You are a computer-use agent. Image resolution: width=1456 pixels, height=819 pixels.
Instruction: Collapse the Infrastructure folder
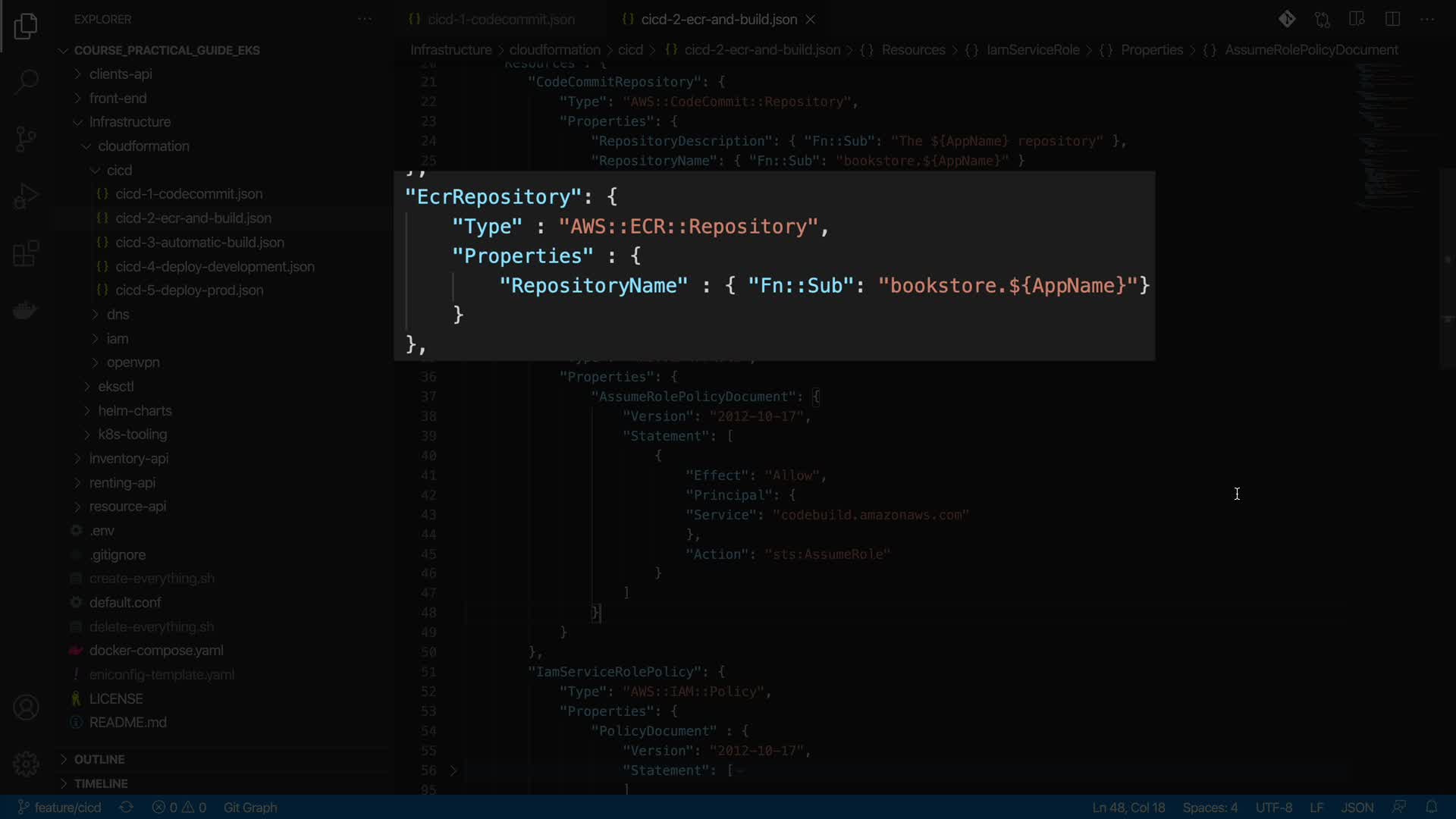(129, 122)
